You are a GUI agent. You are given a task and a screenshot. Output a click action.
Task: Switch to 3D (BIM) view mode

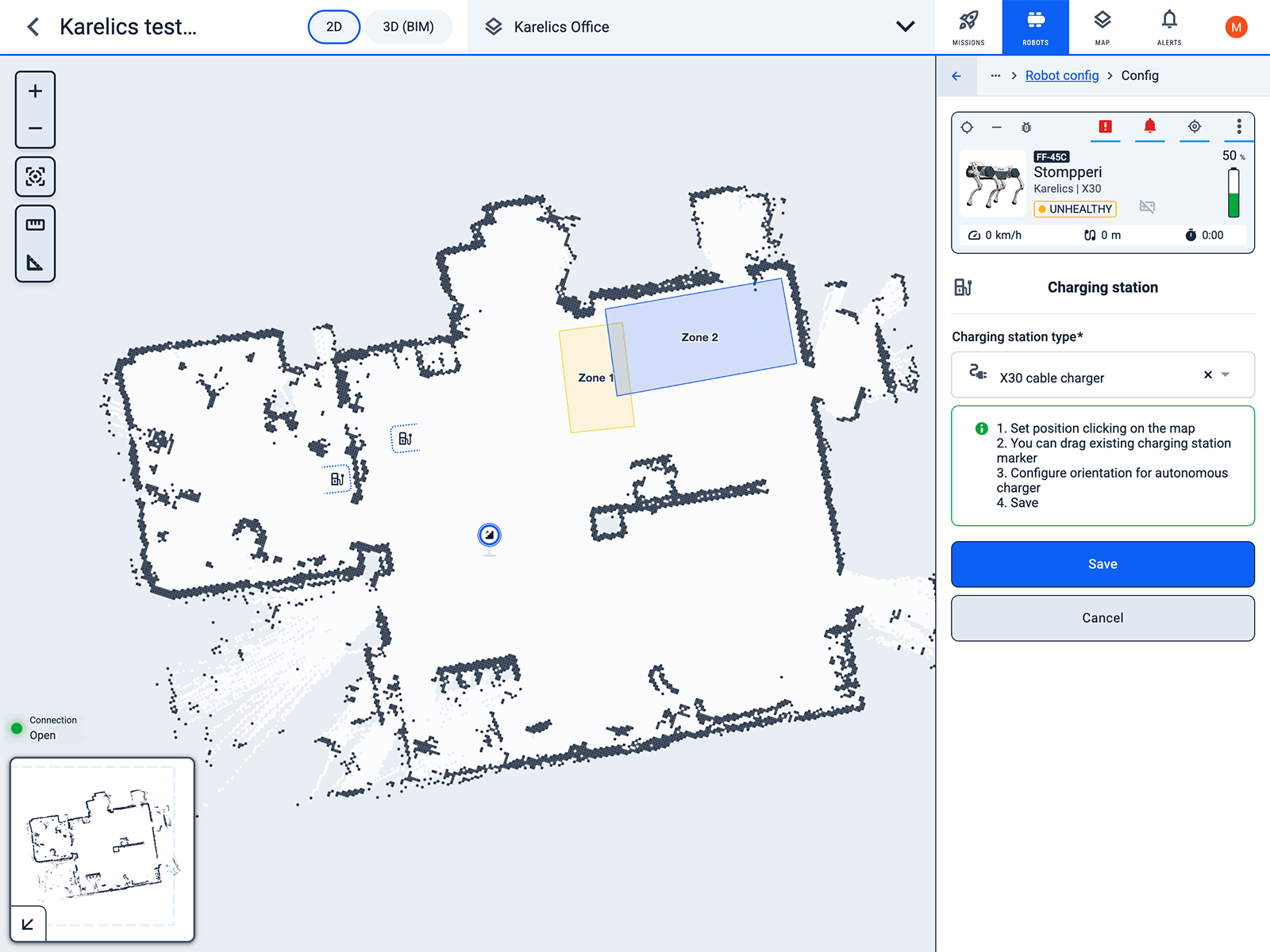[408, 27]
